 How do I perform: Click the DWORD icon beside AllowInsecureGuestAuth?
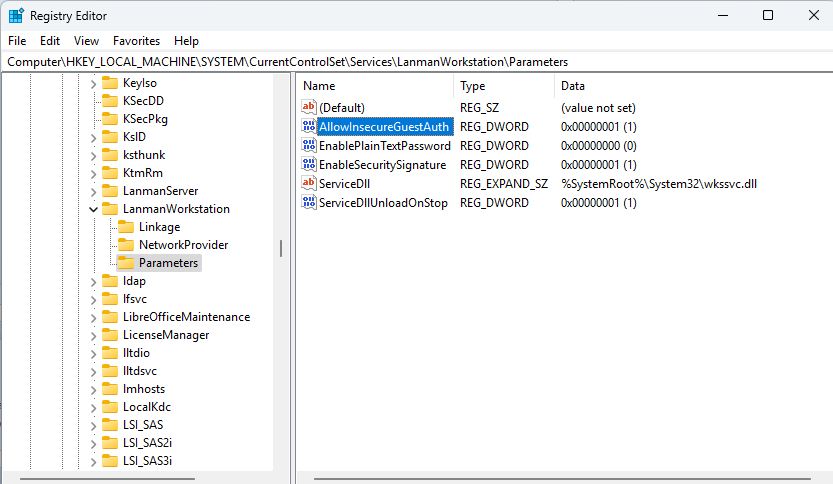308,127
